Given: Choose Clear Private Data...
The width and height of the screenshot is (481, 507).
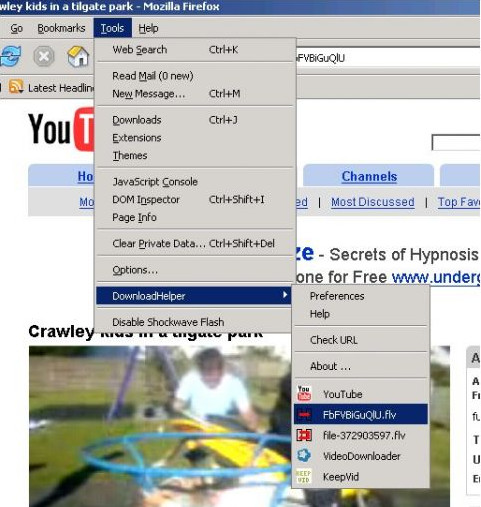Looking at the screenshot, I should [x=195, y=243].
